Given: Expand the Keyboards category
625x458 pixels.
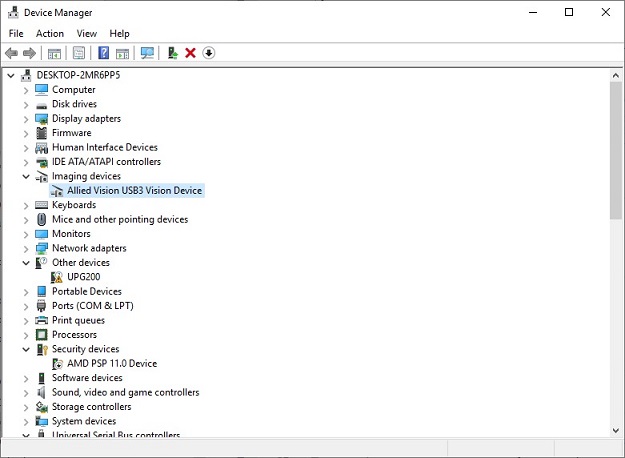Looking at the screenshot, I should tap(26, 205).
